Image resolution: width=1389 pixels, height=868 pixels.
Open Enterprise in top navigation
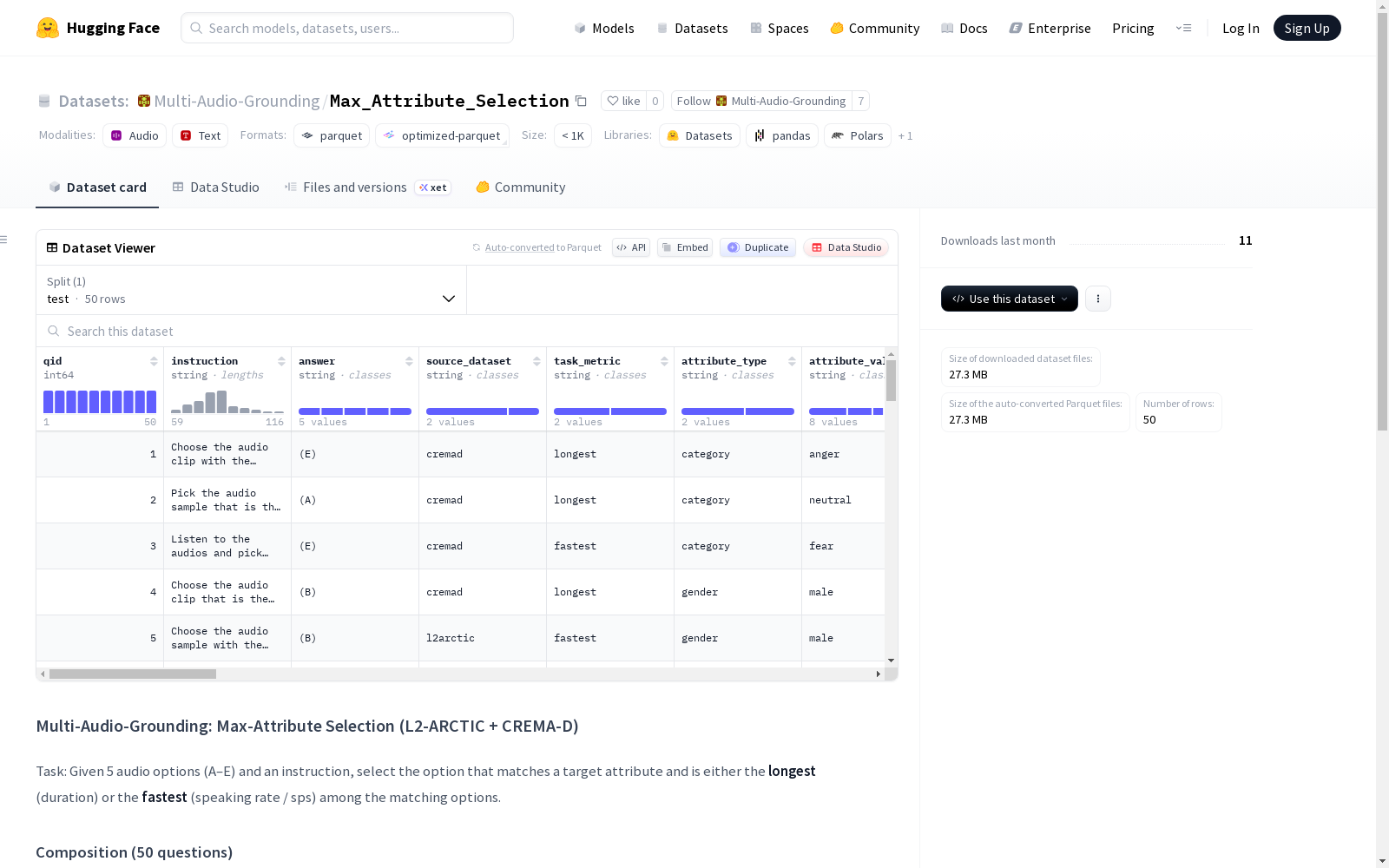1050,29
